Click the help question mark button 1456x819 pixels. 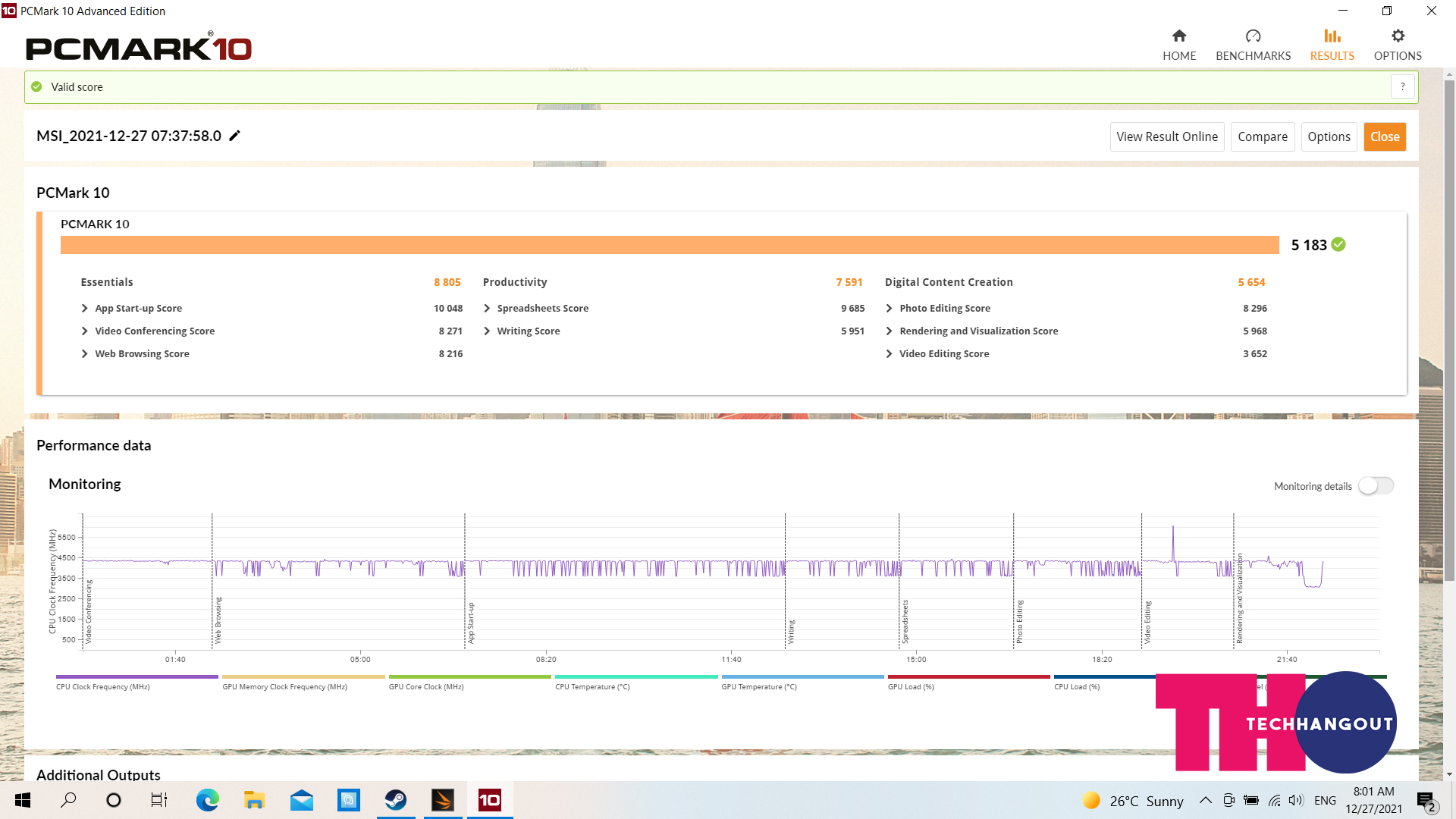pyautogui.click(x=1402, y=86)
